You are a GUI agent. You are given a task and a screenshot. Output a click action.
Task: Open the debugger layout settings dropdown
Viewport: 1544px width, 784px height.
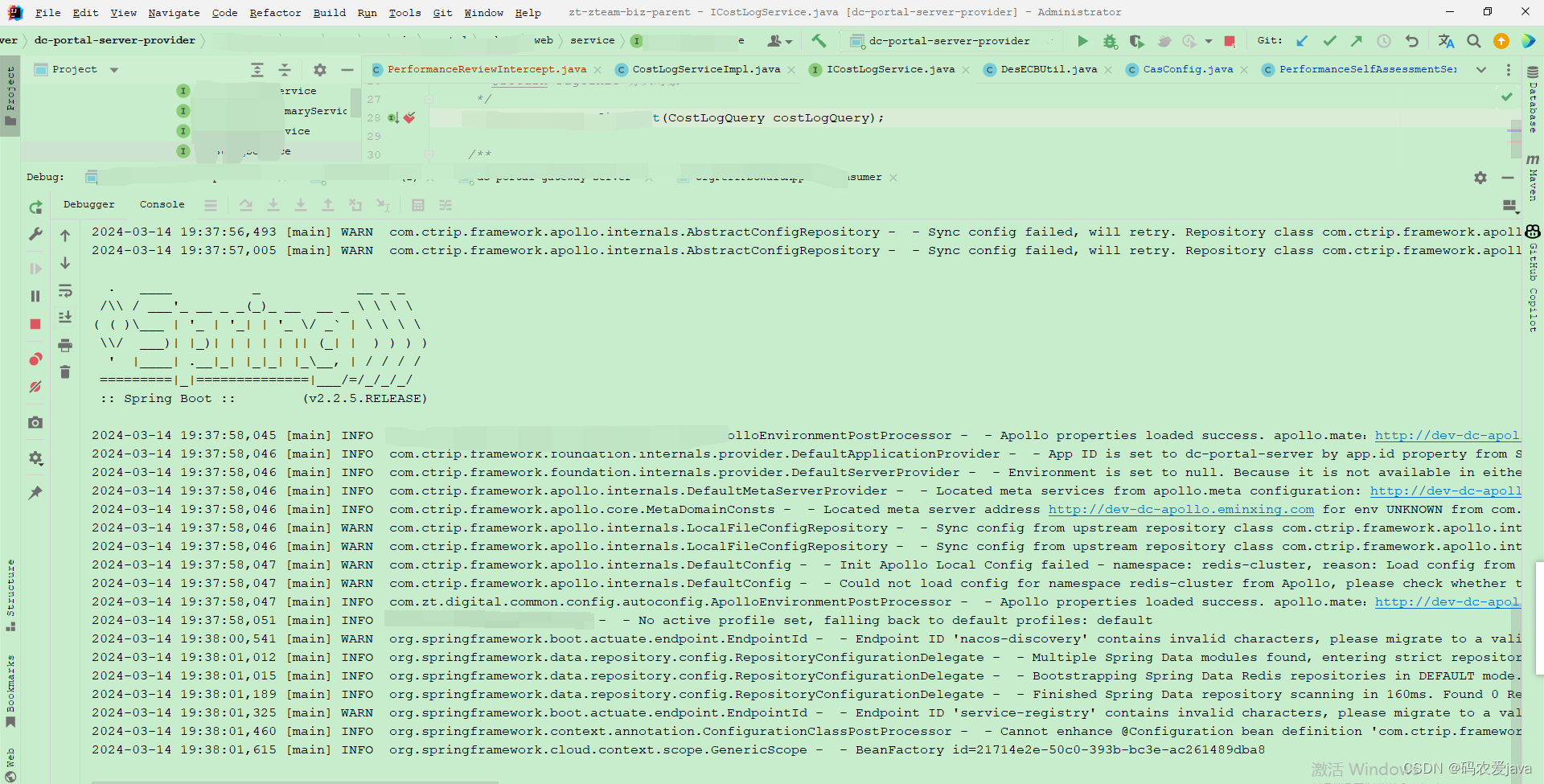coord(1510,207)
